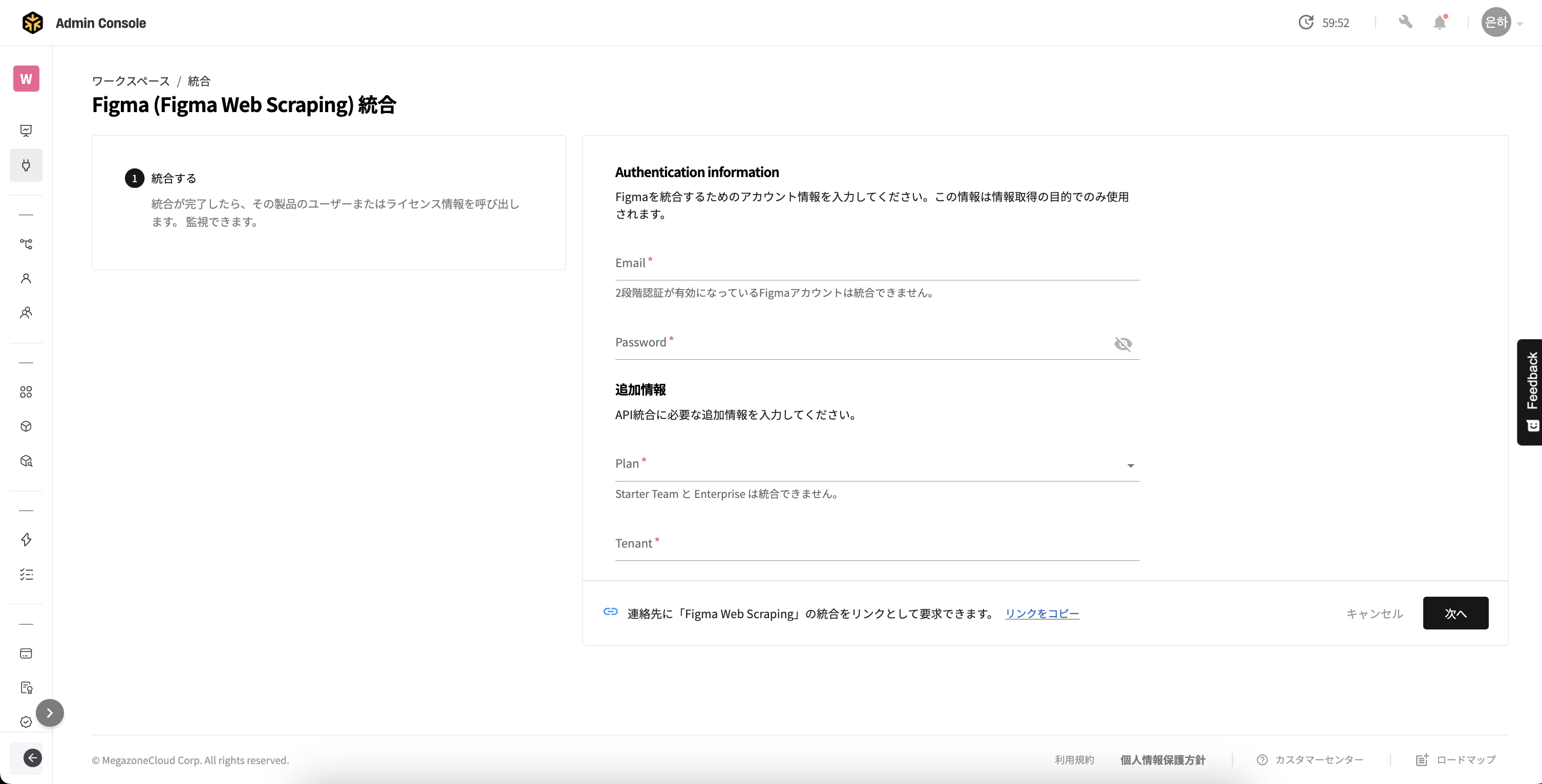Open the user group icon in the sidebar
Image resolution: width=1542 pixels, height=784 pixels.
point(26,313)
